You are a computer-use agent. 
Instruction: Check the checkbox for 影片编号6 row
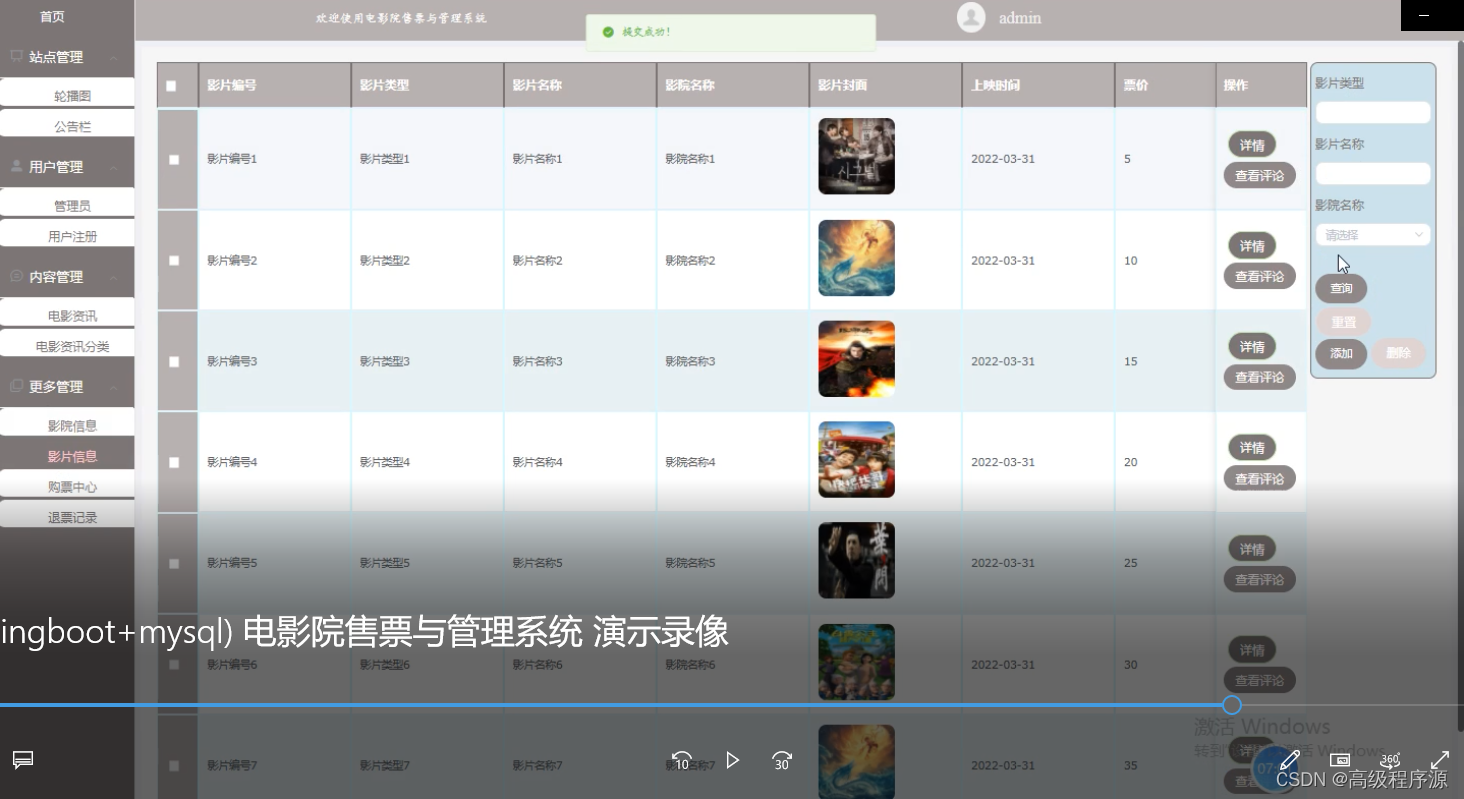click(x=174, y=664)
